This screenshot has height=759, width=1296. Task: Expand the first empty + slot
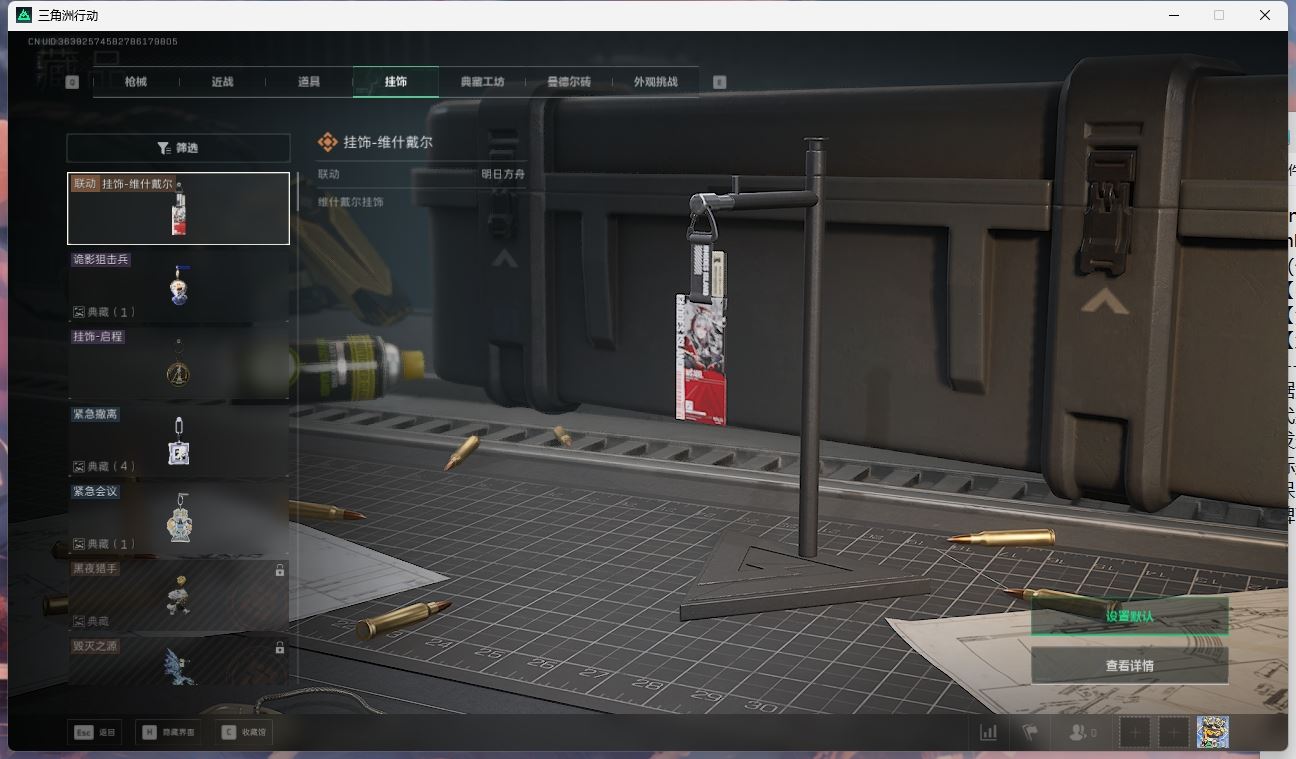[x=1135, y=732]
